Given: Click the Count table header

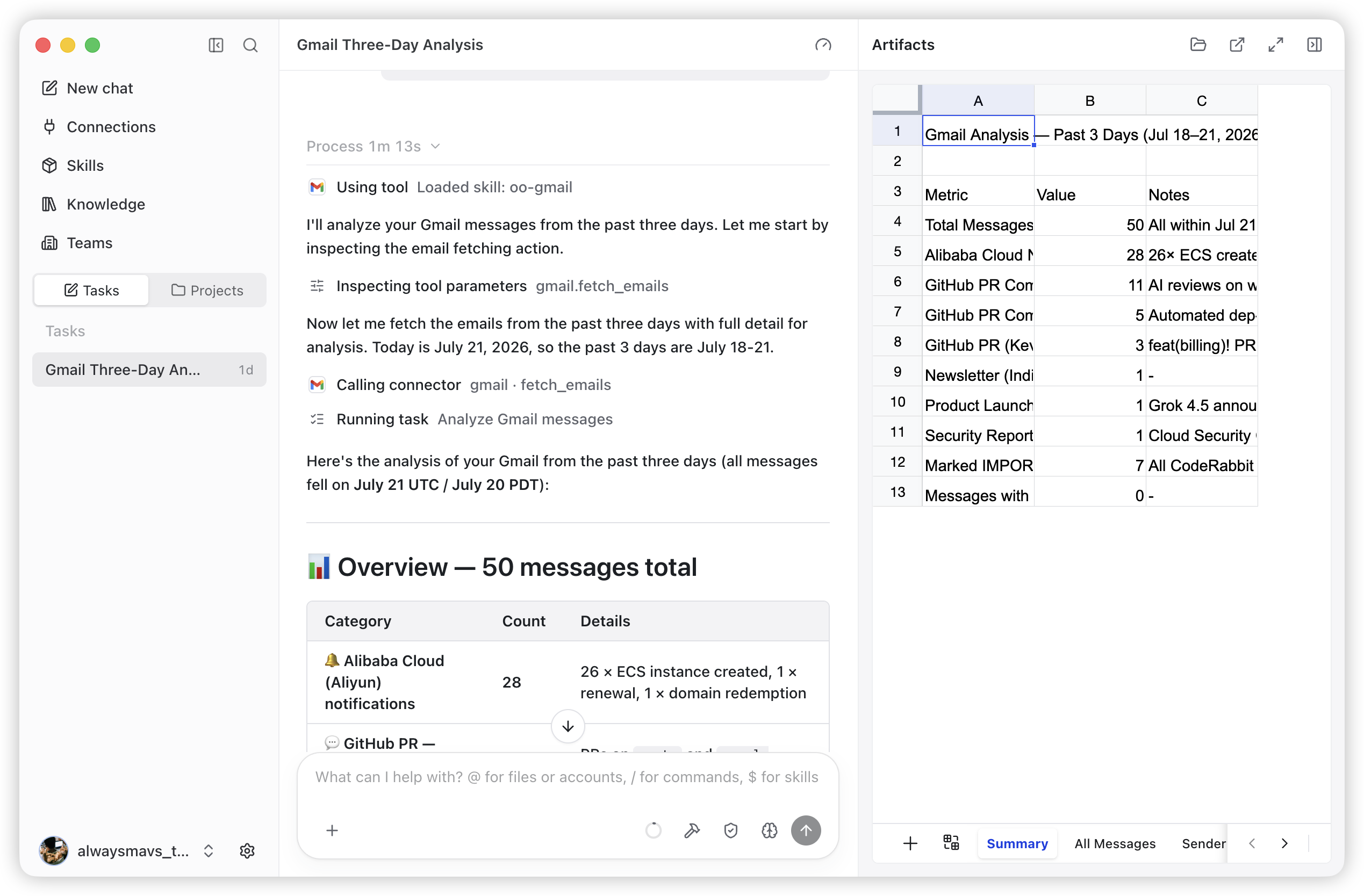Looking at the screenshot, I should coord(524,621).
